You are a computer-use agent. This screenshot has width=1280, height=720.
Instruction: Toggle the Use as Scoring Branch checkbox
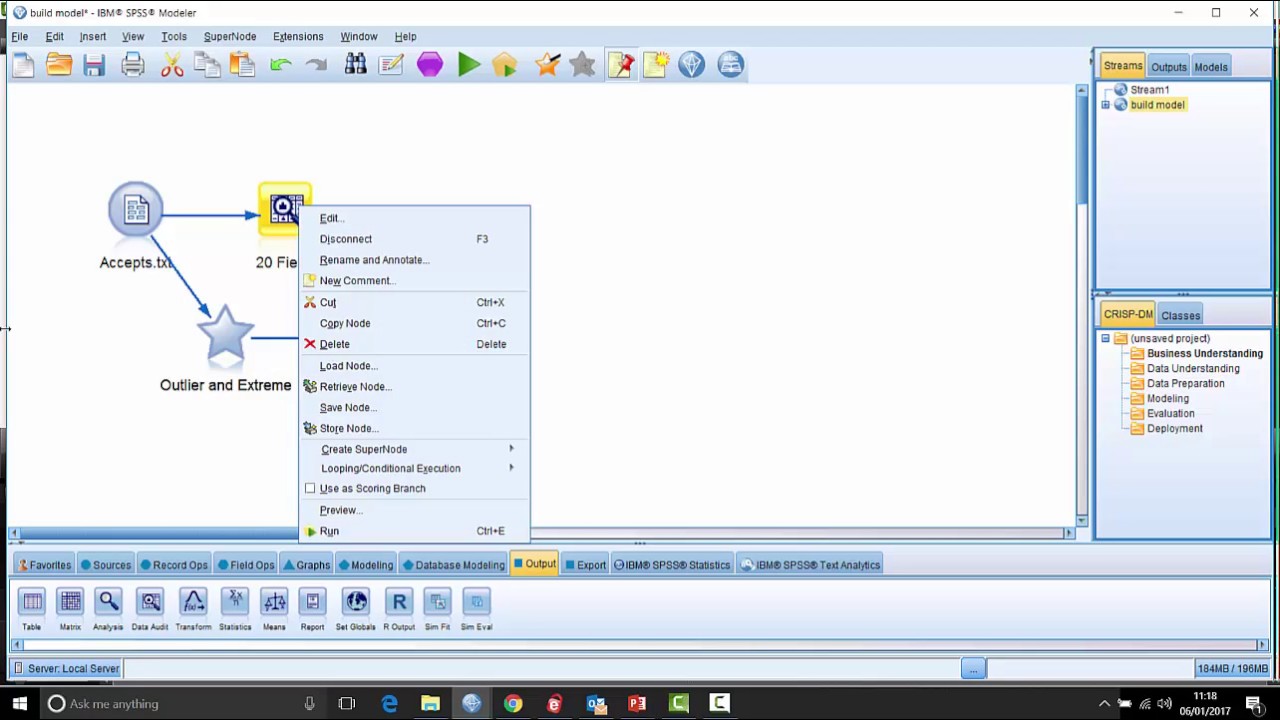(310, 488)
